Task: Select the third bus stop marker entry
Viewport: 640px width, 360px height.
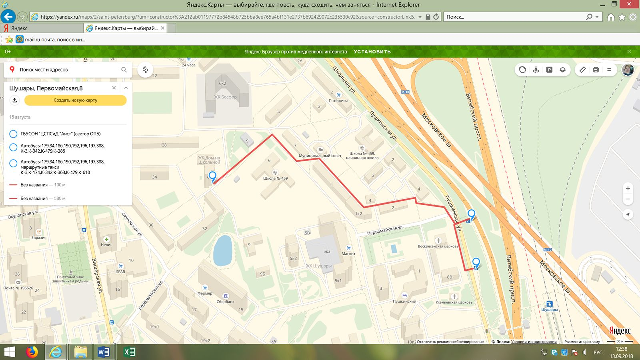Action: tap(13, 163)
